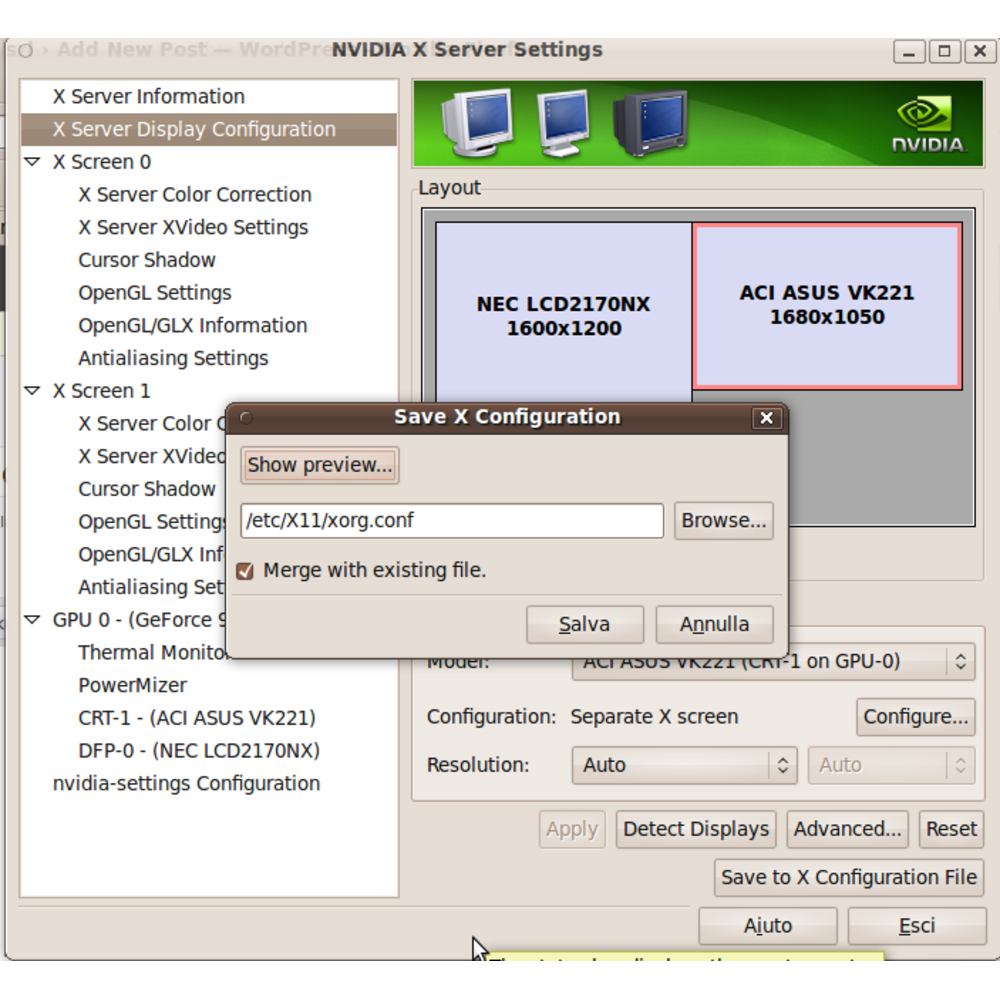
Task: Open the Resolution Auto dropdown
Action: [684, 765]
